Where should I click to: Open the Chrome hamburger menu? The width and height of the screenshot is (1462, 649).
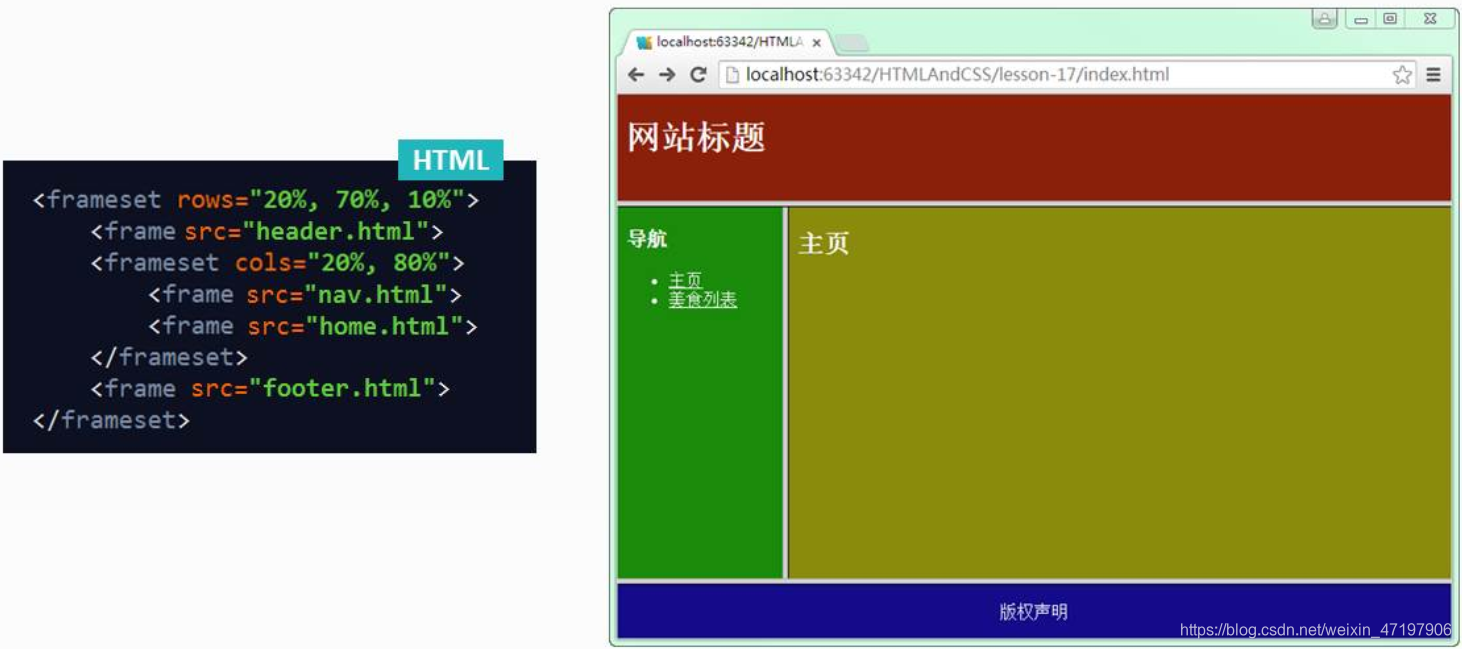pyautogui.click(x=1433, y=75)
